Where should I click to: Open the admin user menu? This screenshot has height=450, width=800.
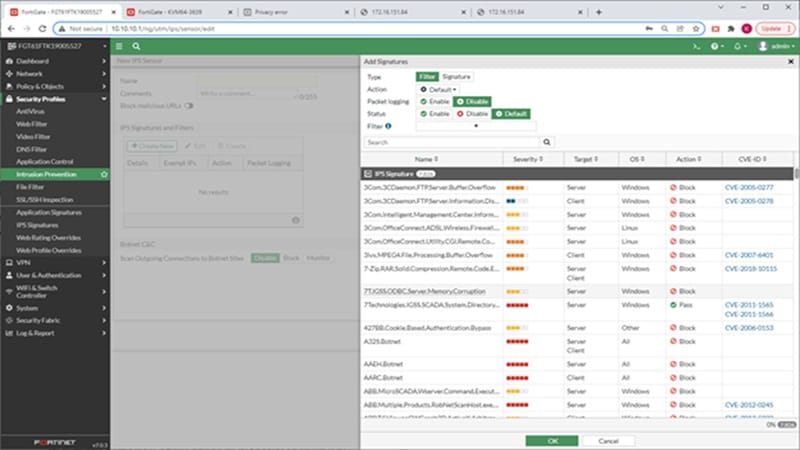(776, 46)
